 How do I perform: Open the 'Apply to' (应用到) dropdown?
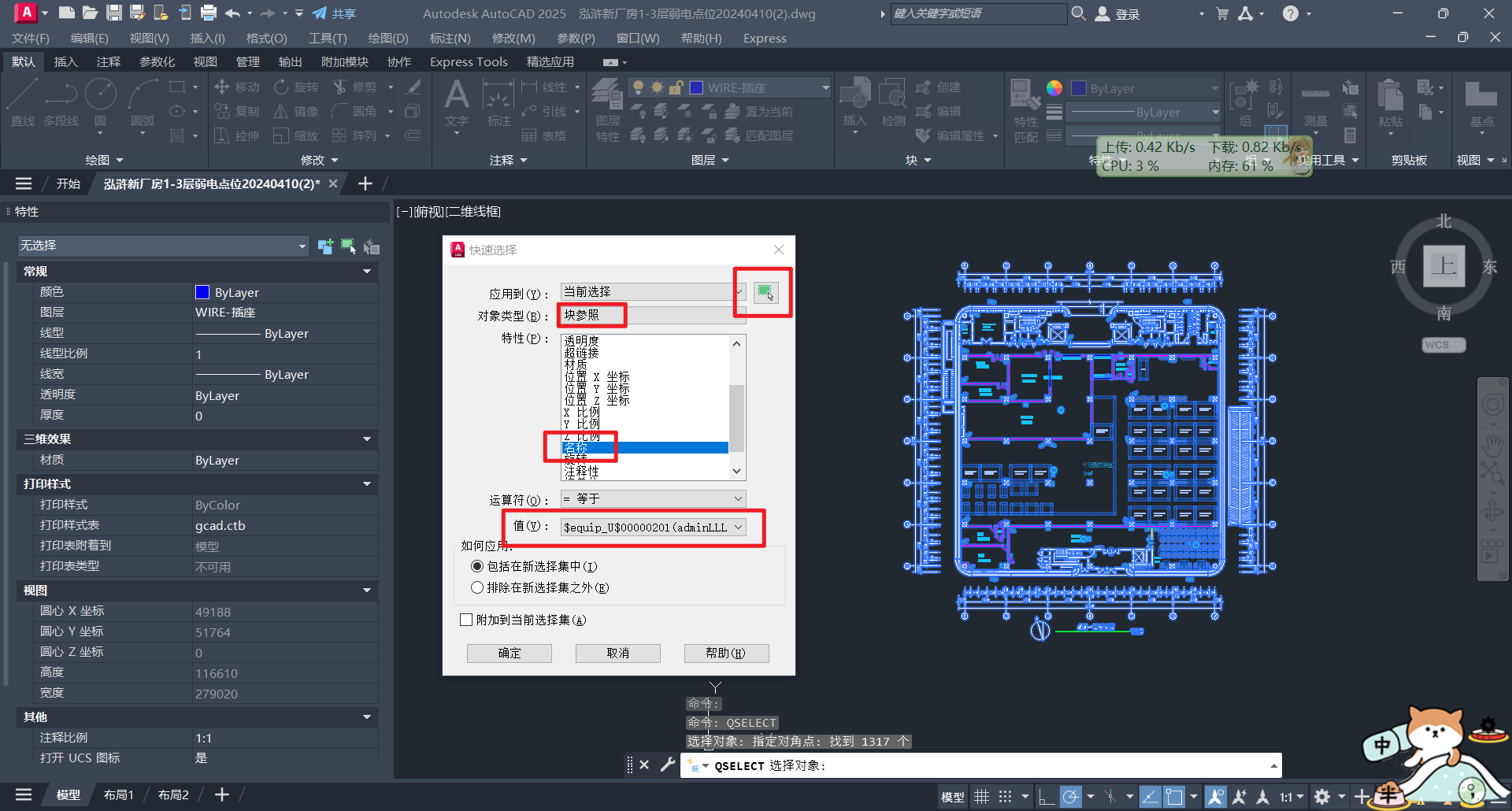pyautogui.click(x=653, y=291)
